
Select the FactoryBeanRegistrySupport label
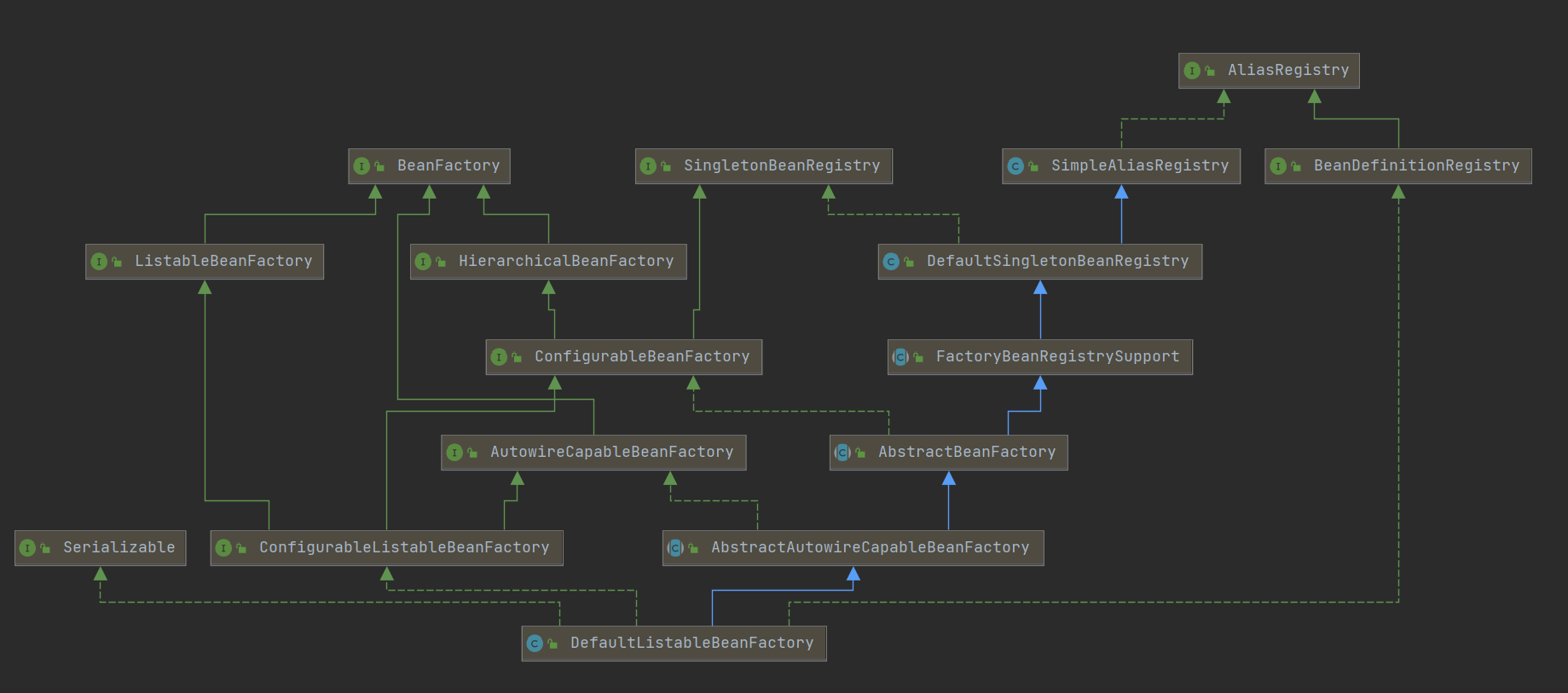click(1057, 356)
